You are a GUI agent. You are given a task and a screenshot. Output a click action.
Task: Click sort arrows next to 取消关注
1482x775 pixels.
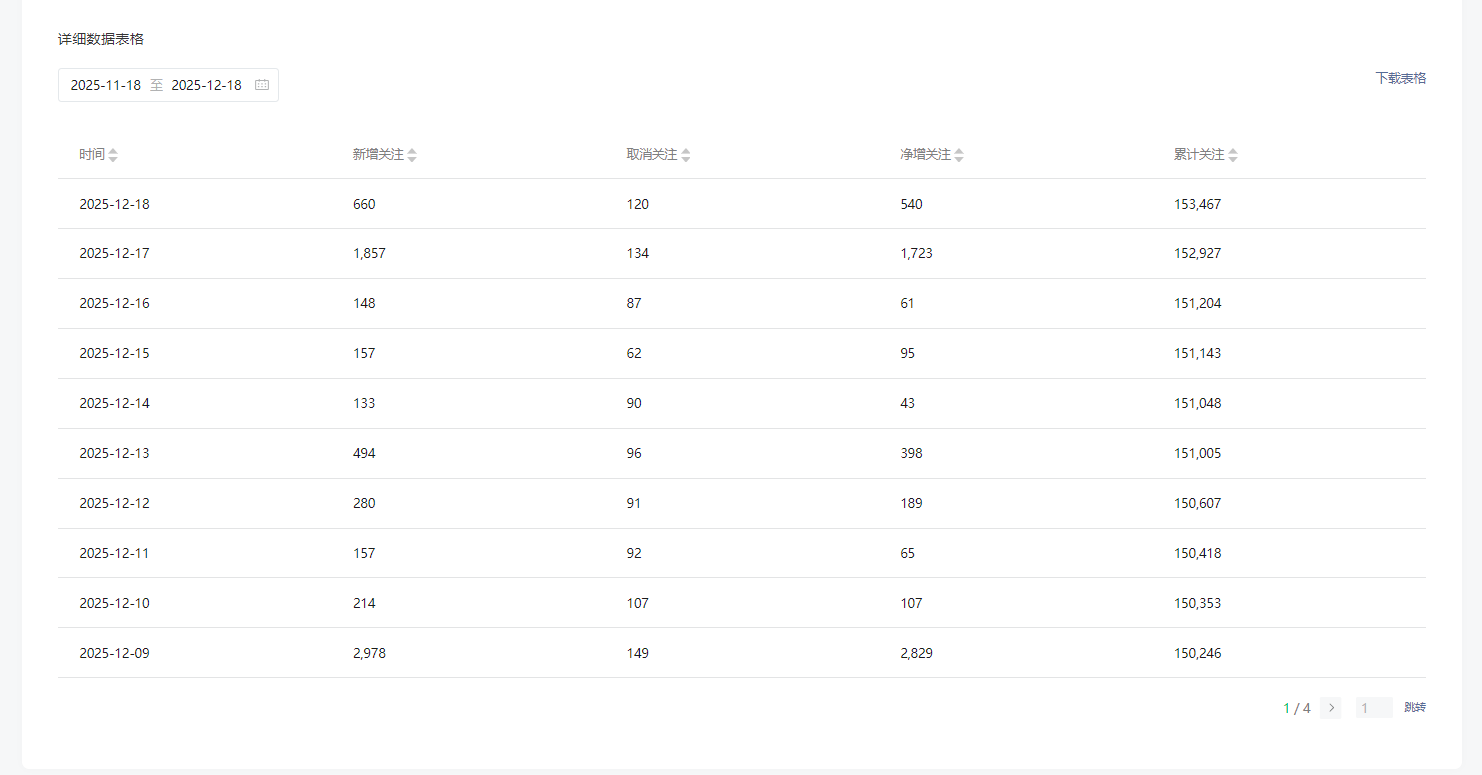[686, 155]
